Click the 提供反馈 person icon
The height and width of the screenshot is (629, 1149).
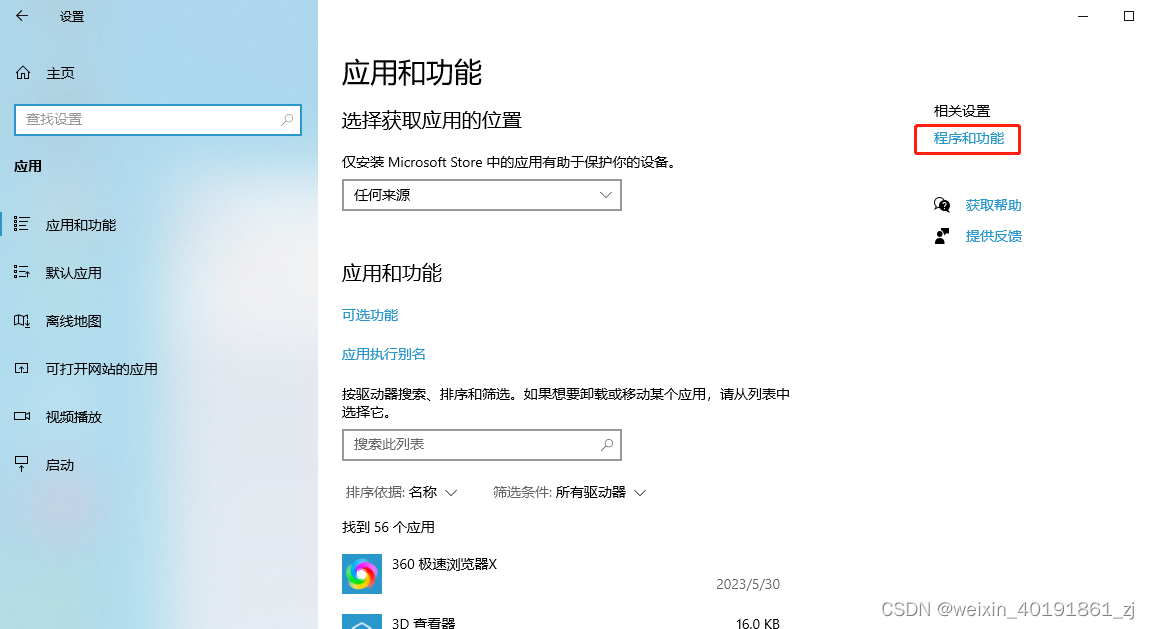(x=942, y=235)
